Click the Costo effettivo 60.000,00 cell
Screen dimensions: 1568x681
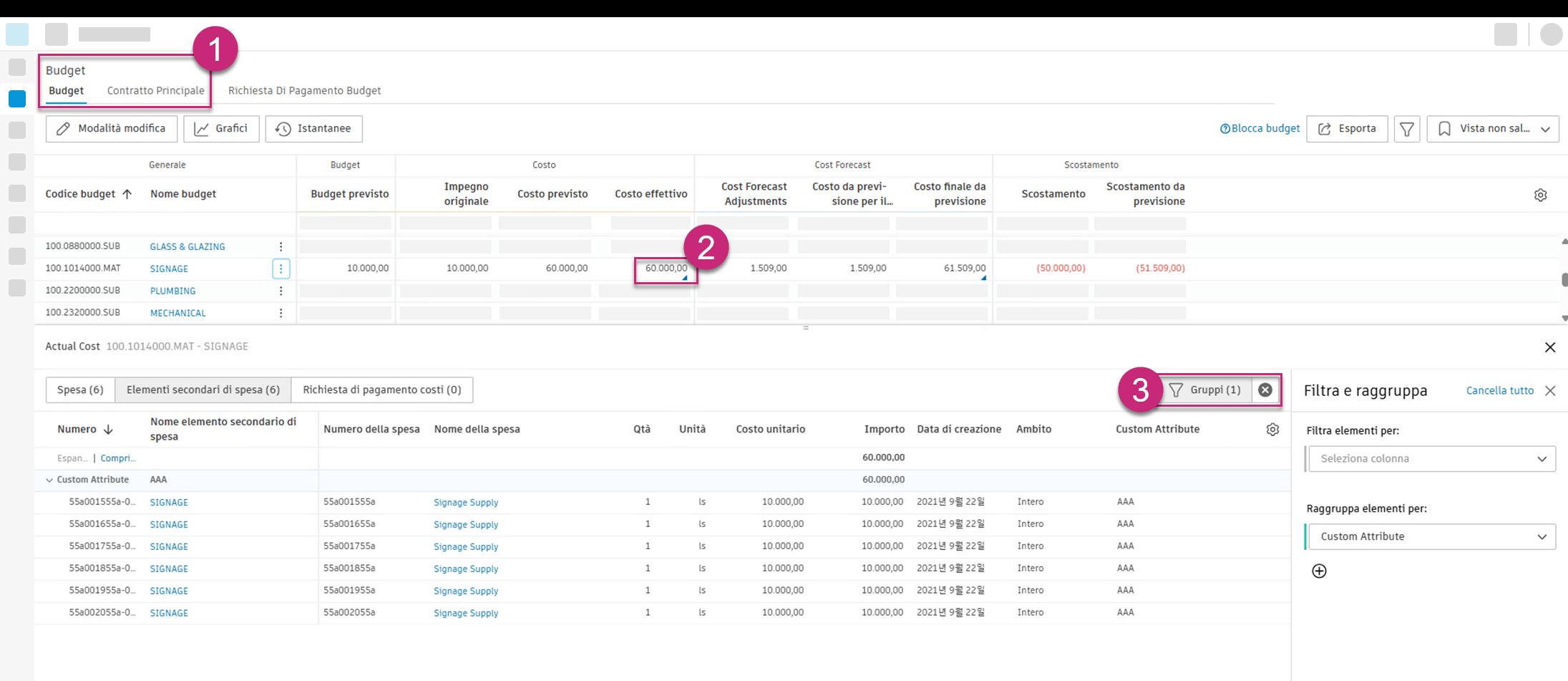666,269
